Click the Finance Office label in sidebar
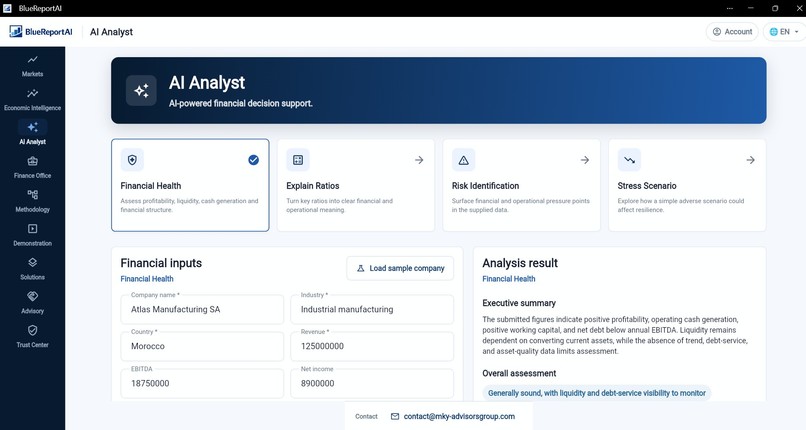This screenshot has width=806, height=430. 32,176
